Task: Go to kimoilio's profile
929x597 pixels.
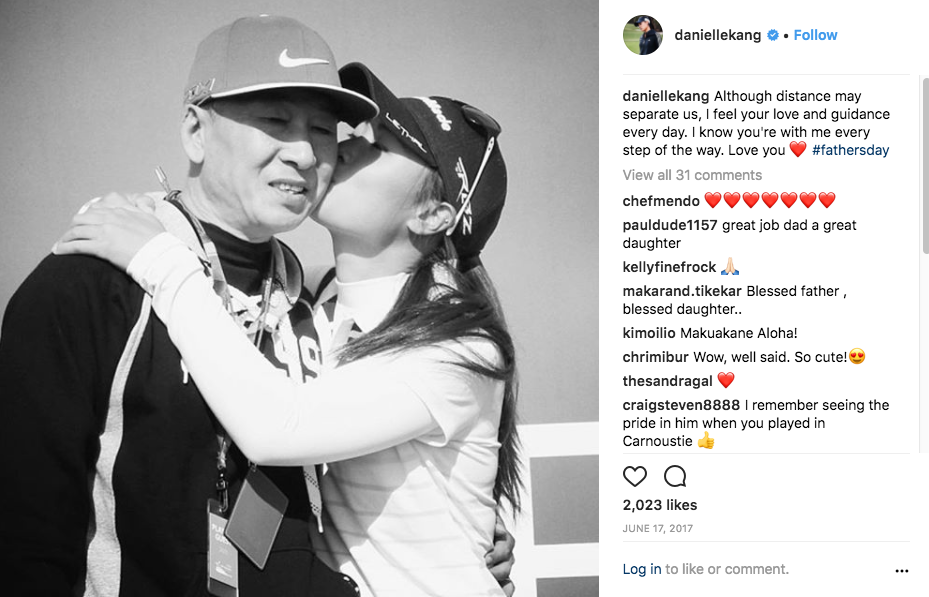Action: [x=649, y=333]
